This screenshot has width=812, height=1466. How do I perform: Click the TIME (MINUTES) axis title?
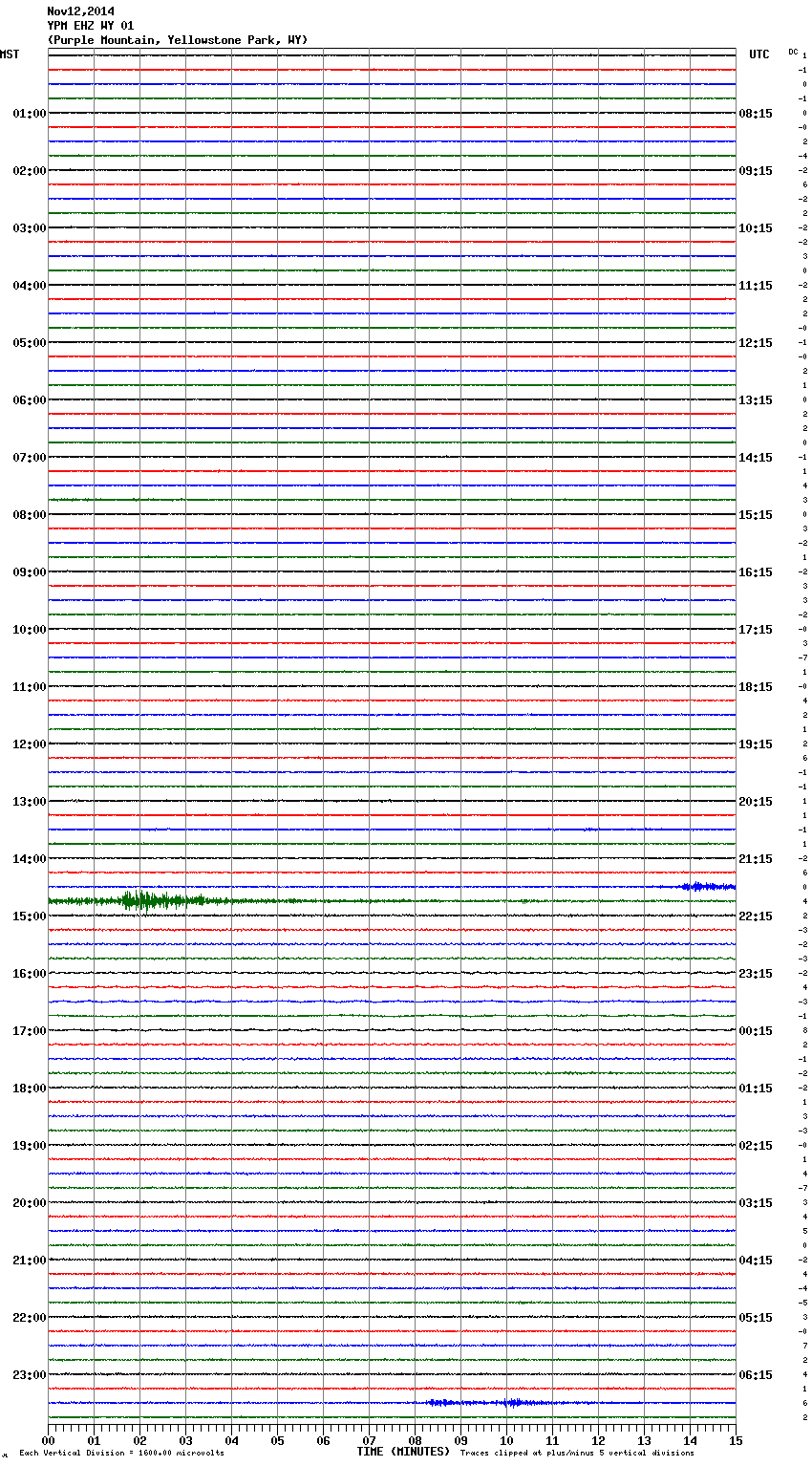point(403,1452)
